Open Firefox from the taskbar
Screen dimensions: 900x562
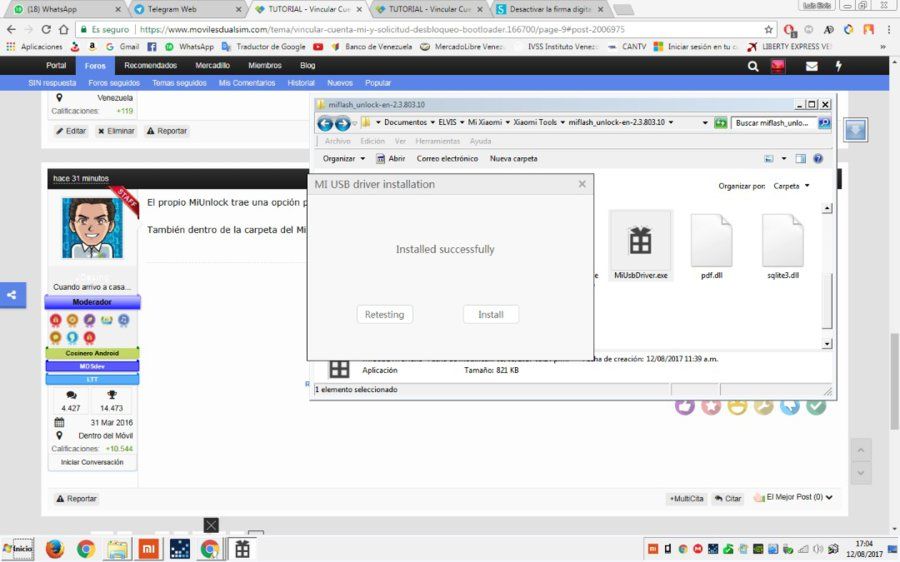(x=55, y=549)
